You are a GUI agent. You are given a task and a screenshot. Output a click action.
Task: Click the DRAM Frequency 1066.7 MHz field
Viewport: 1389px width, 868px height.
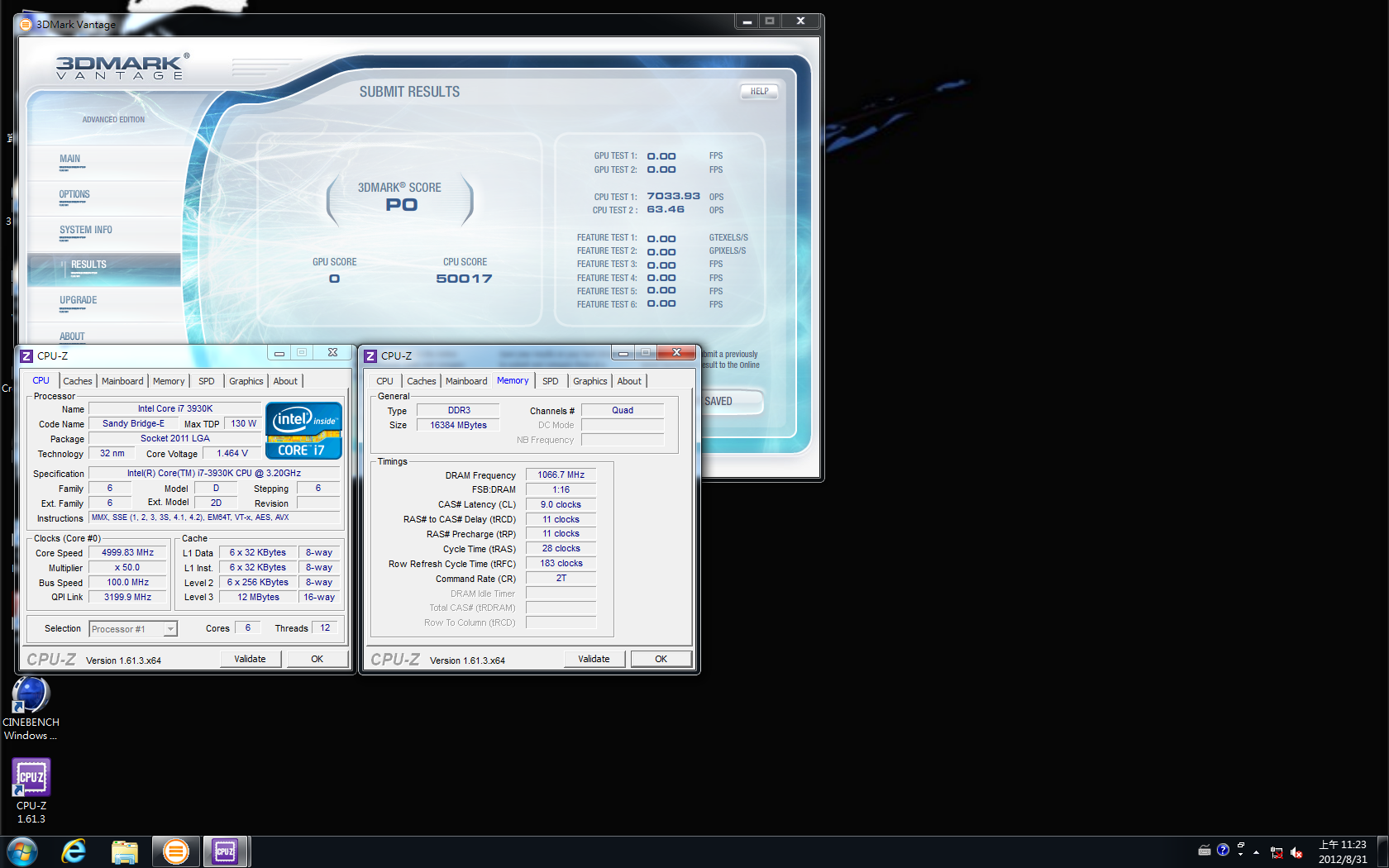click(x=561, y=475)
